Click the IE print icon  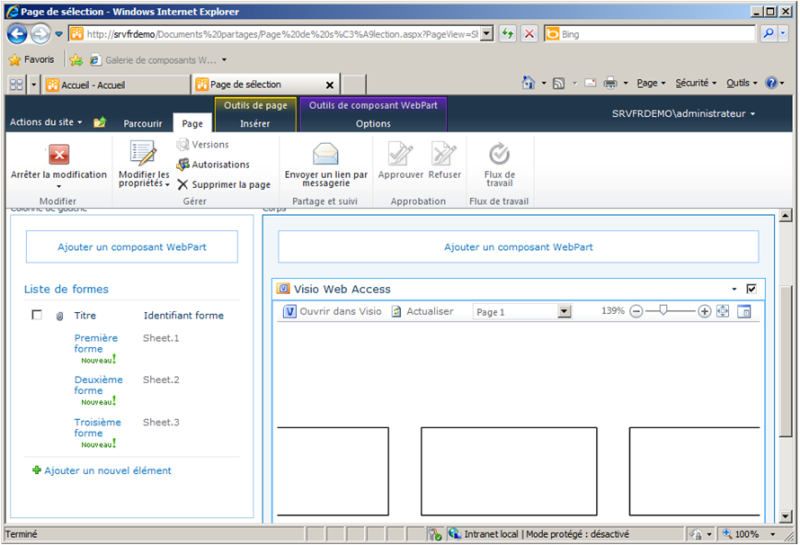610,83
